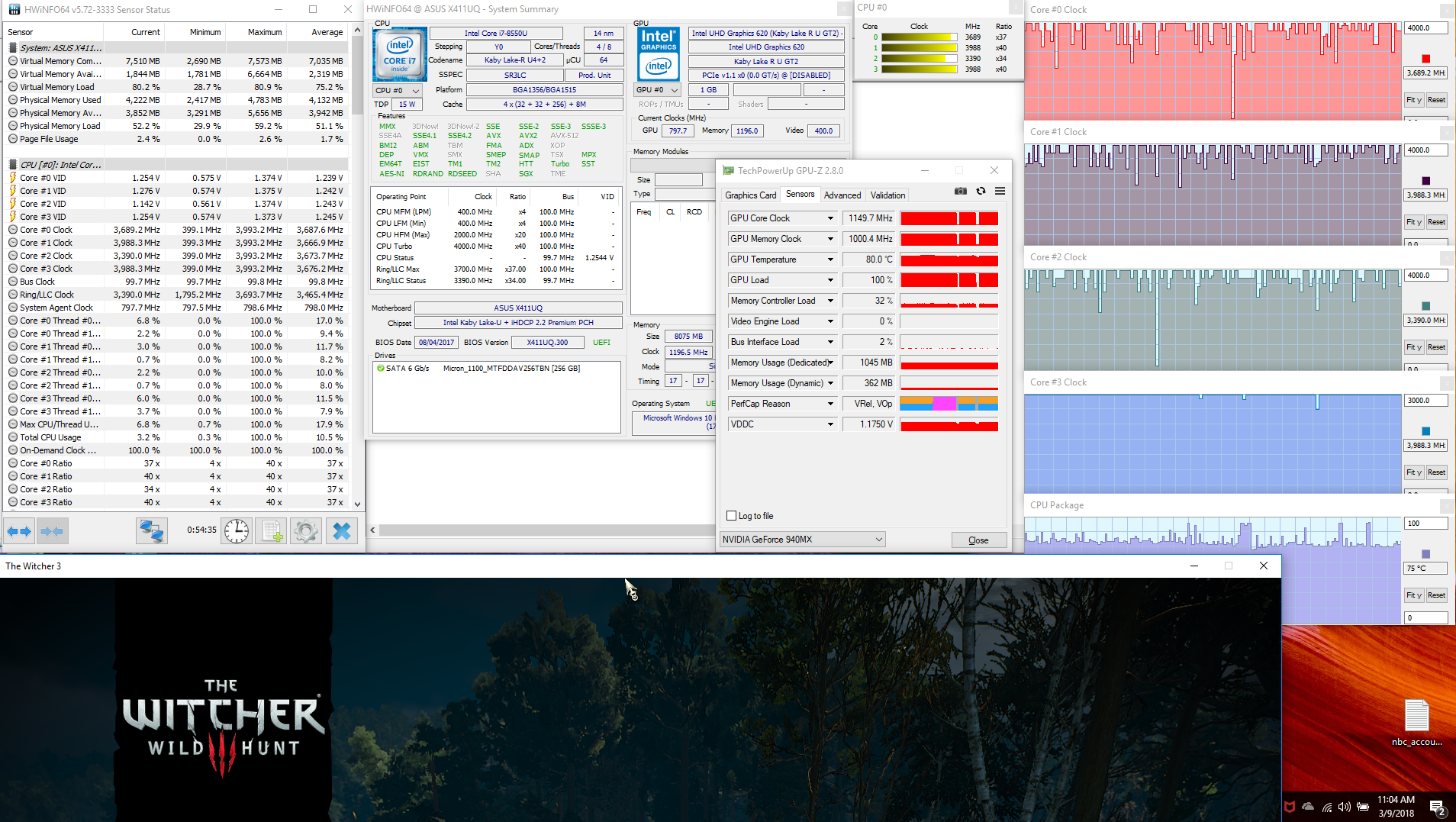
Task: Select the nbc_accou file icon on desktop
Action: 1416,723
